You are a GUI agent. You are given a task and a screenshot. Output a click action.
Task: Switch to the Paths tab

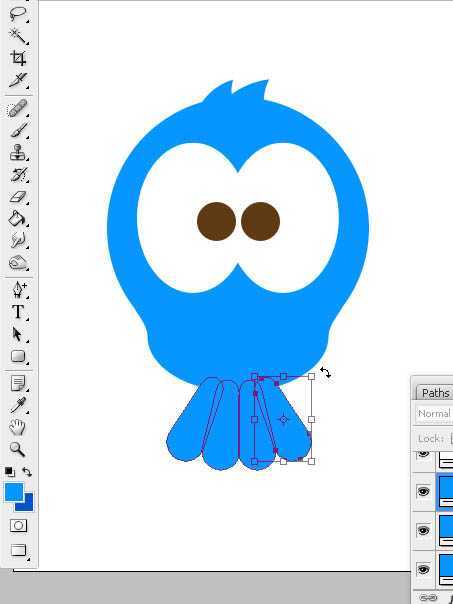pos(435,393)
